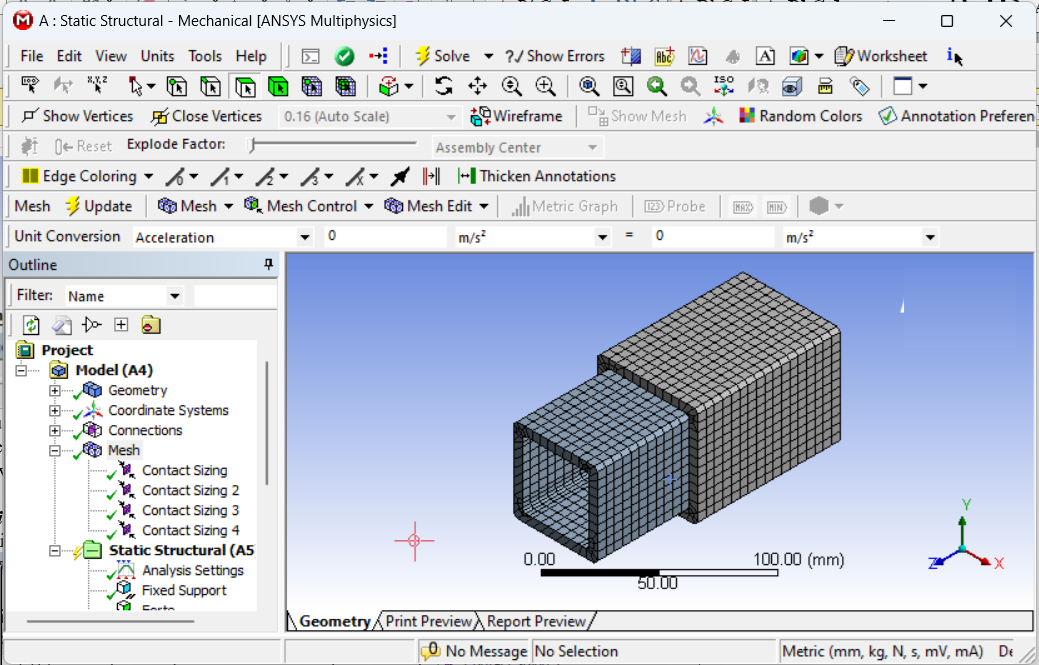Select the green Body selection filter icon

click(x=278, y=87)
